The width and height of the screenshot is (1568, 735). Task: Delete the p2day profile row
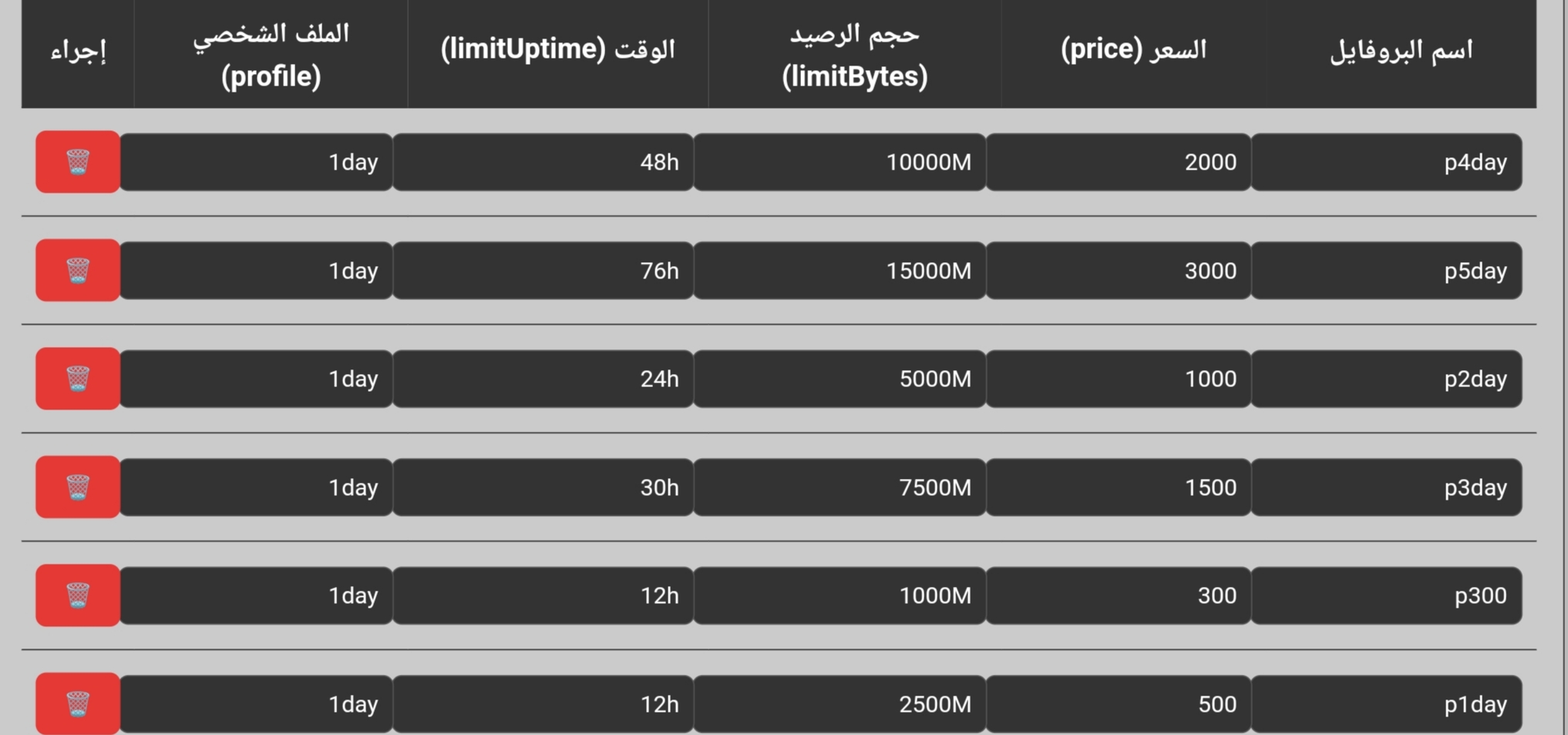(77, 379)
